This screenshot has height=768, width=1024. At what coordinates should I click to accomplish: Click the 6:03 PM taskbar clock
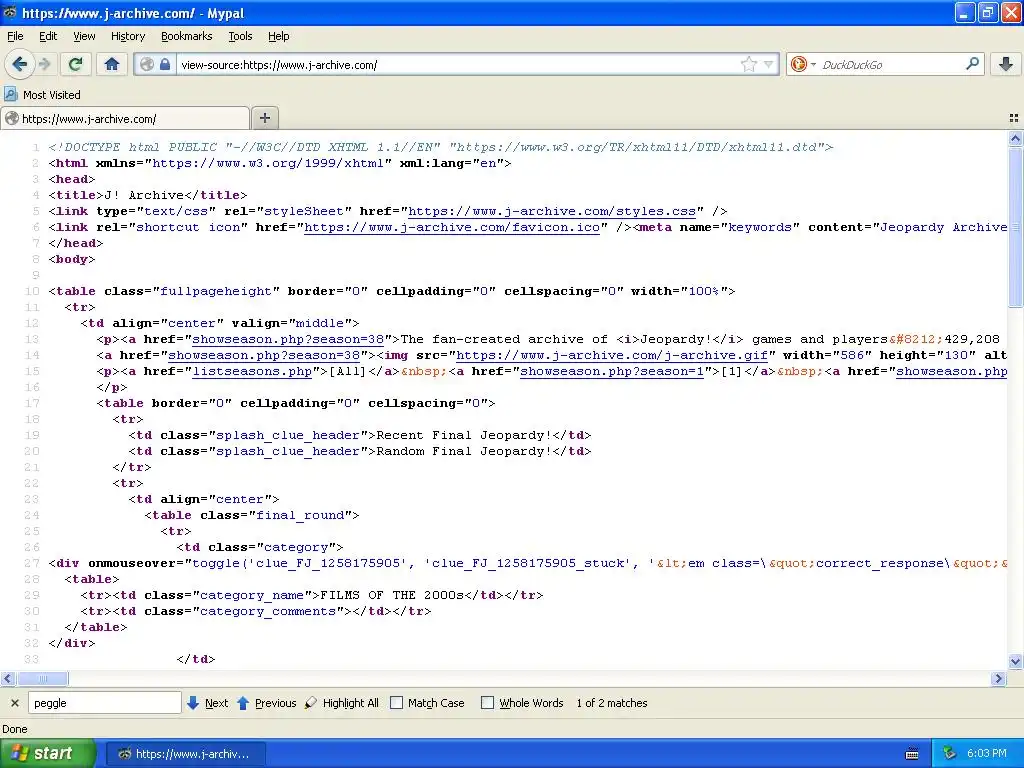click(x=986, y=754)
